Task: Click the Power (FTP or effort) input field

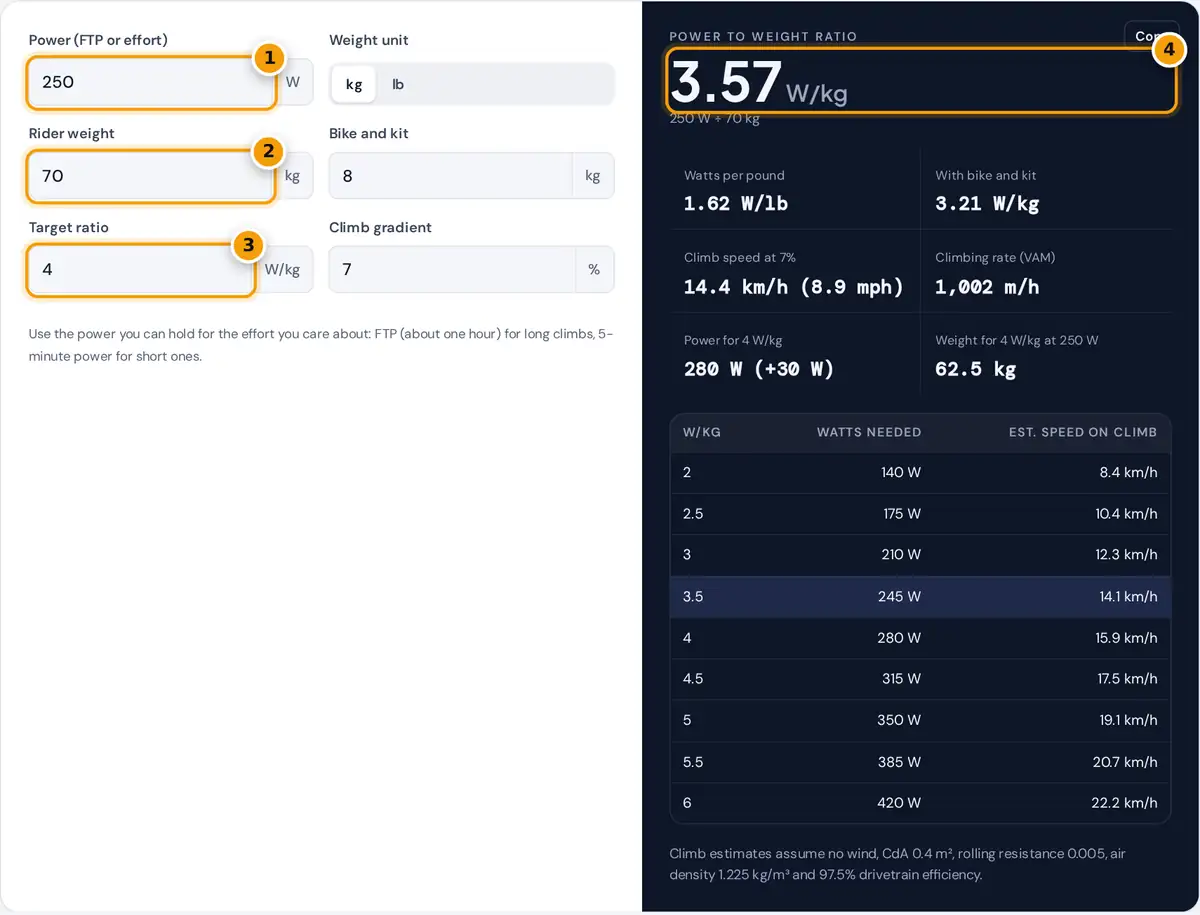Action: (151, 82)
